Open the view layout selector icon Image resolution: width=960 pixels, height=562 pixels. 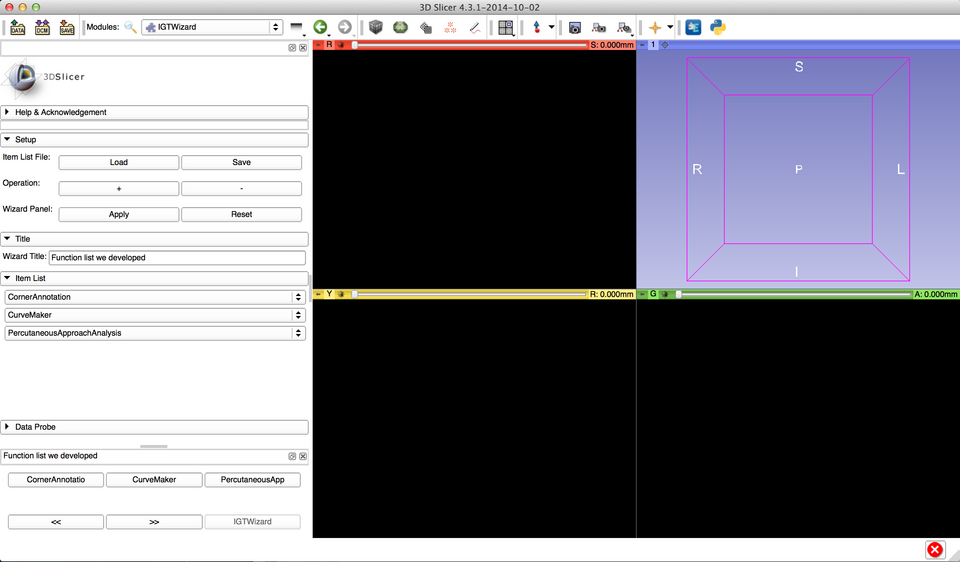pyautogui.click(x=506, y=27)
